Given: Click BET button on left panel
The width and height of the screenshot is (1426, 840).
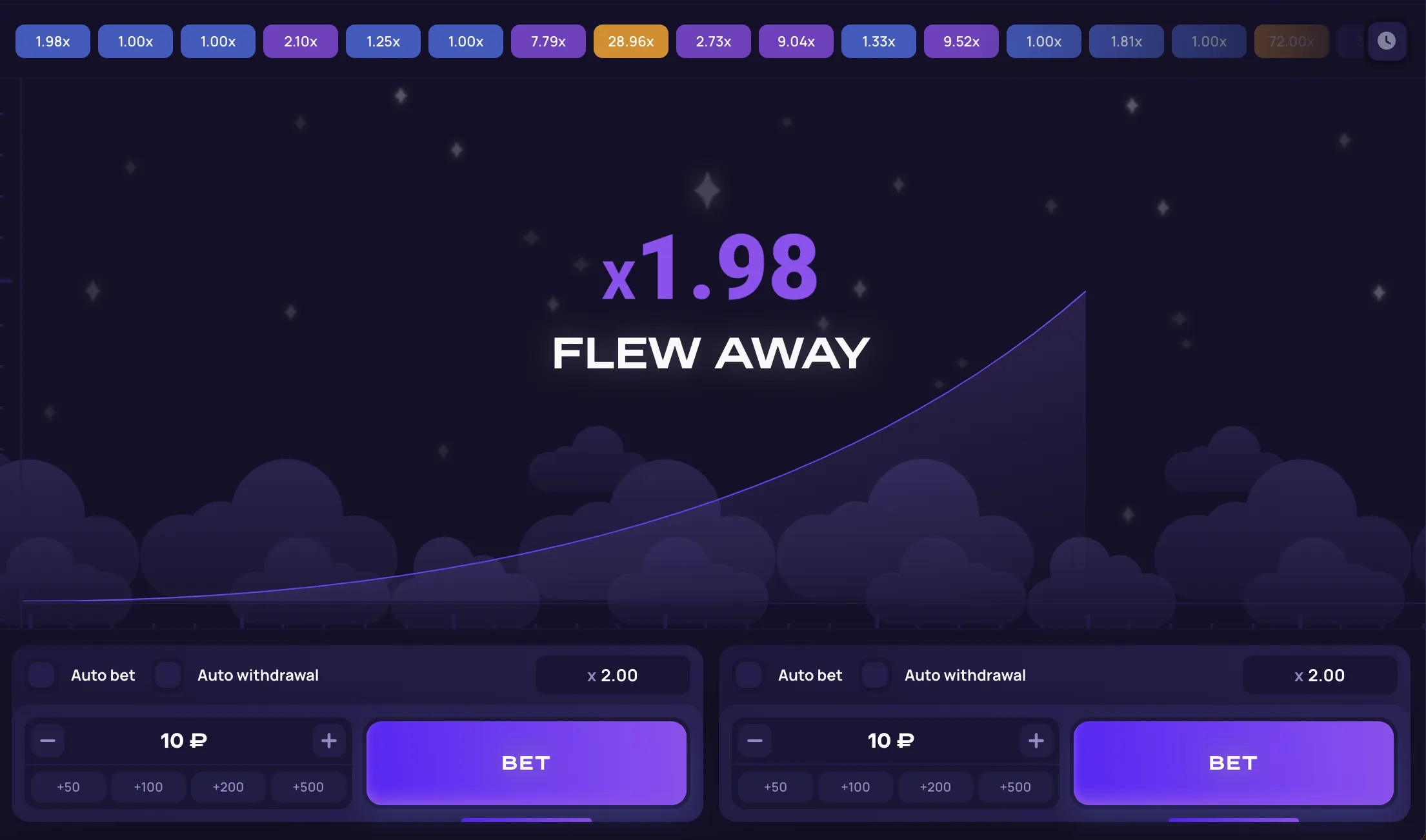Looking at the screenshot, I should point(526,762).
